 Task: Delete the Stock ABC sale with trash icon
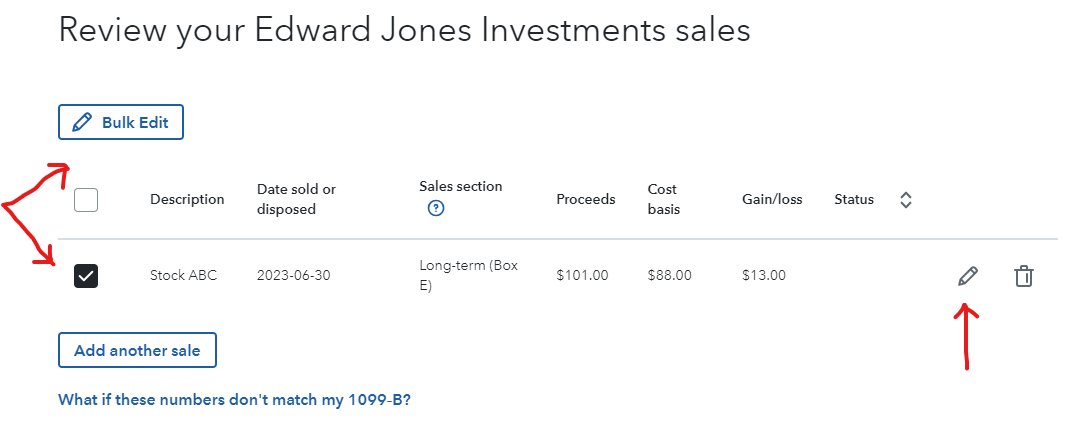click(1023, 276)
